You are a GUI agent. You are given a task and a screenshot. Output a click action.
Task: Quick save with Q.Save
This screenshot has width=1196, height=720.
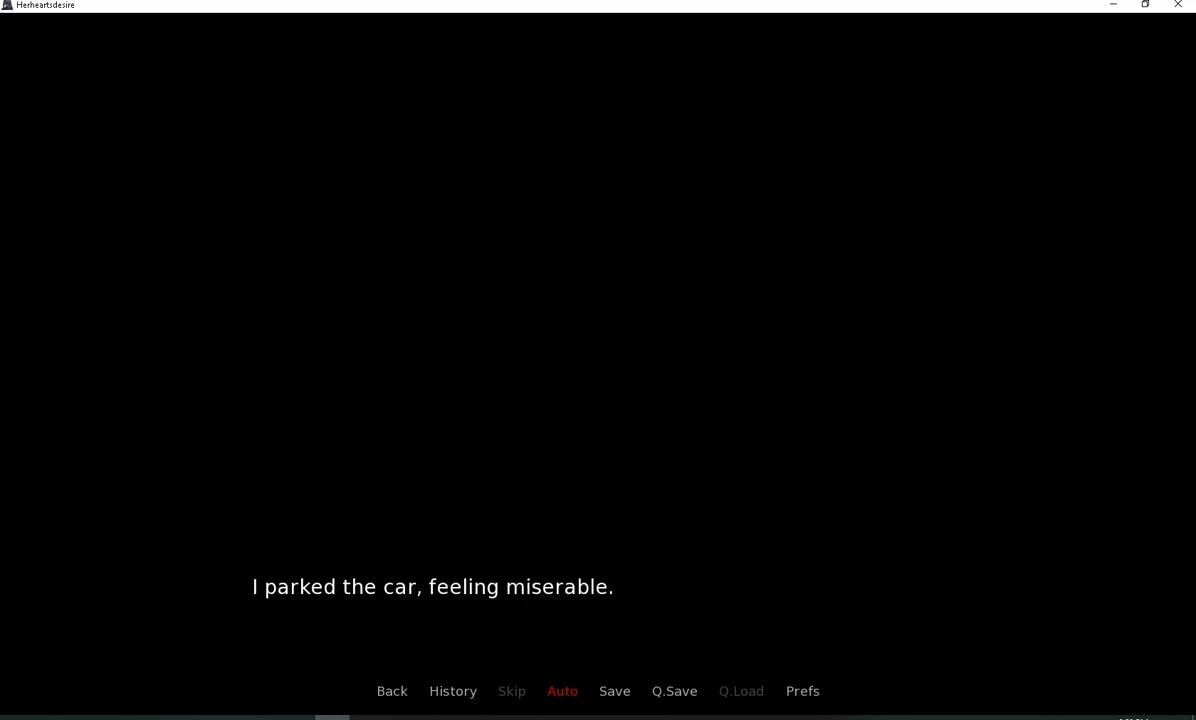[x=674, y=691]
